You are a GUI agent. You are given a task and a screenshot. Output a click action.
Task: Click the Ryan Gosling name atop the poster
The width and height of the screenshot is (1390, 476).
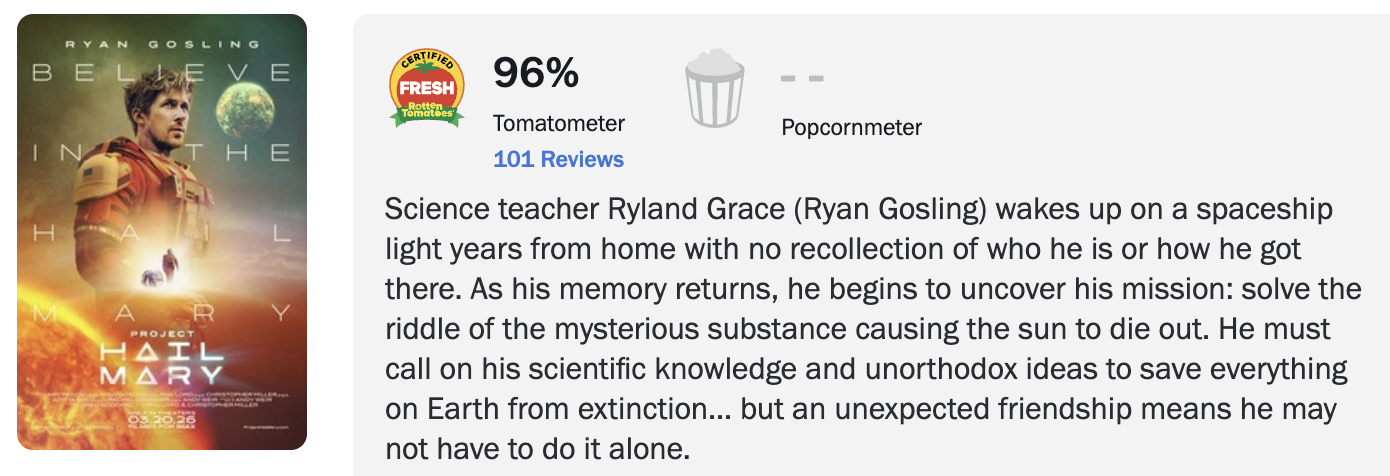coord(162,45)
